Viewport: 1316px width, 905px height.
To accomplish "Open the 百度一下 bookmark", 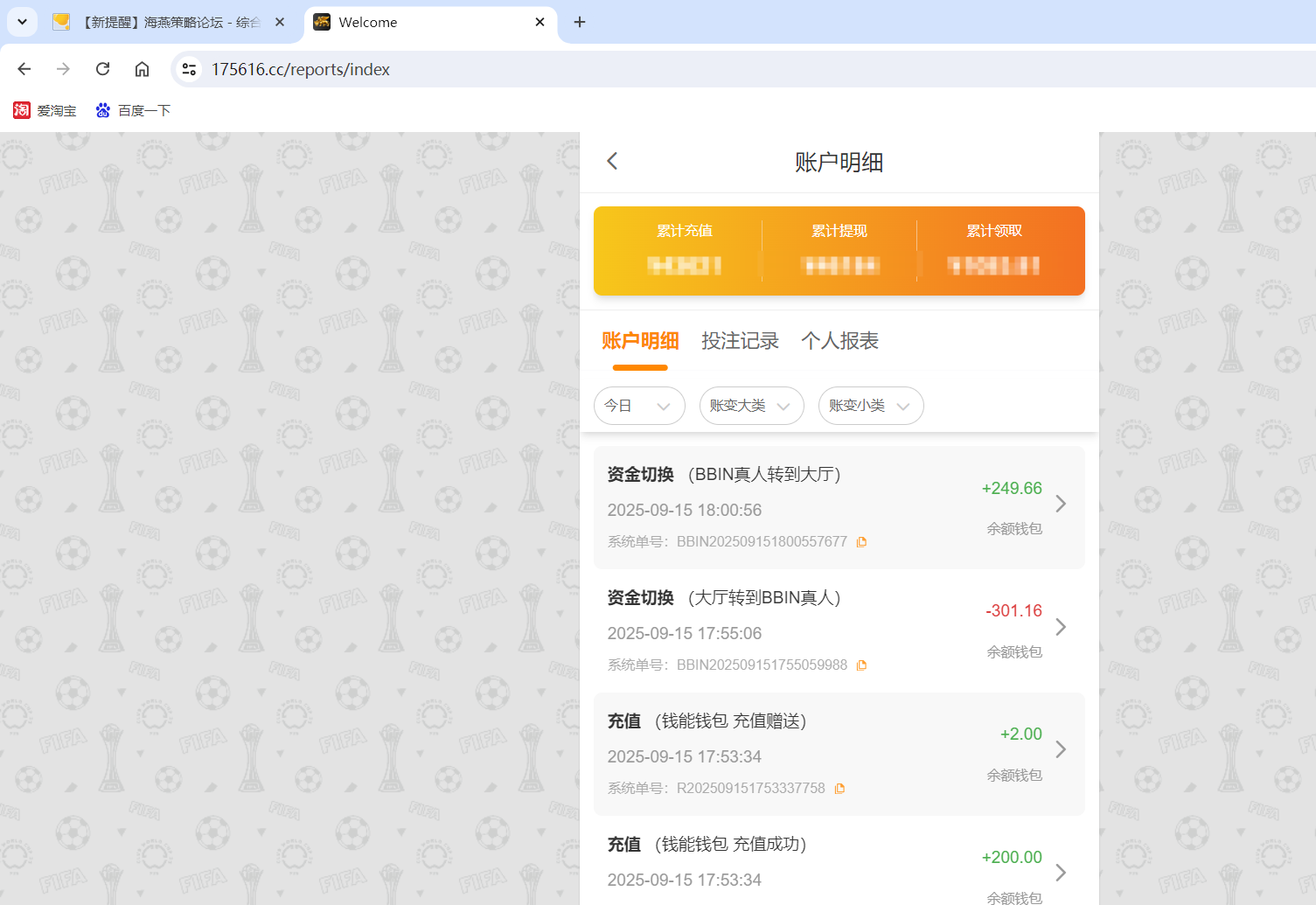I will tap(133, 110).
